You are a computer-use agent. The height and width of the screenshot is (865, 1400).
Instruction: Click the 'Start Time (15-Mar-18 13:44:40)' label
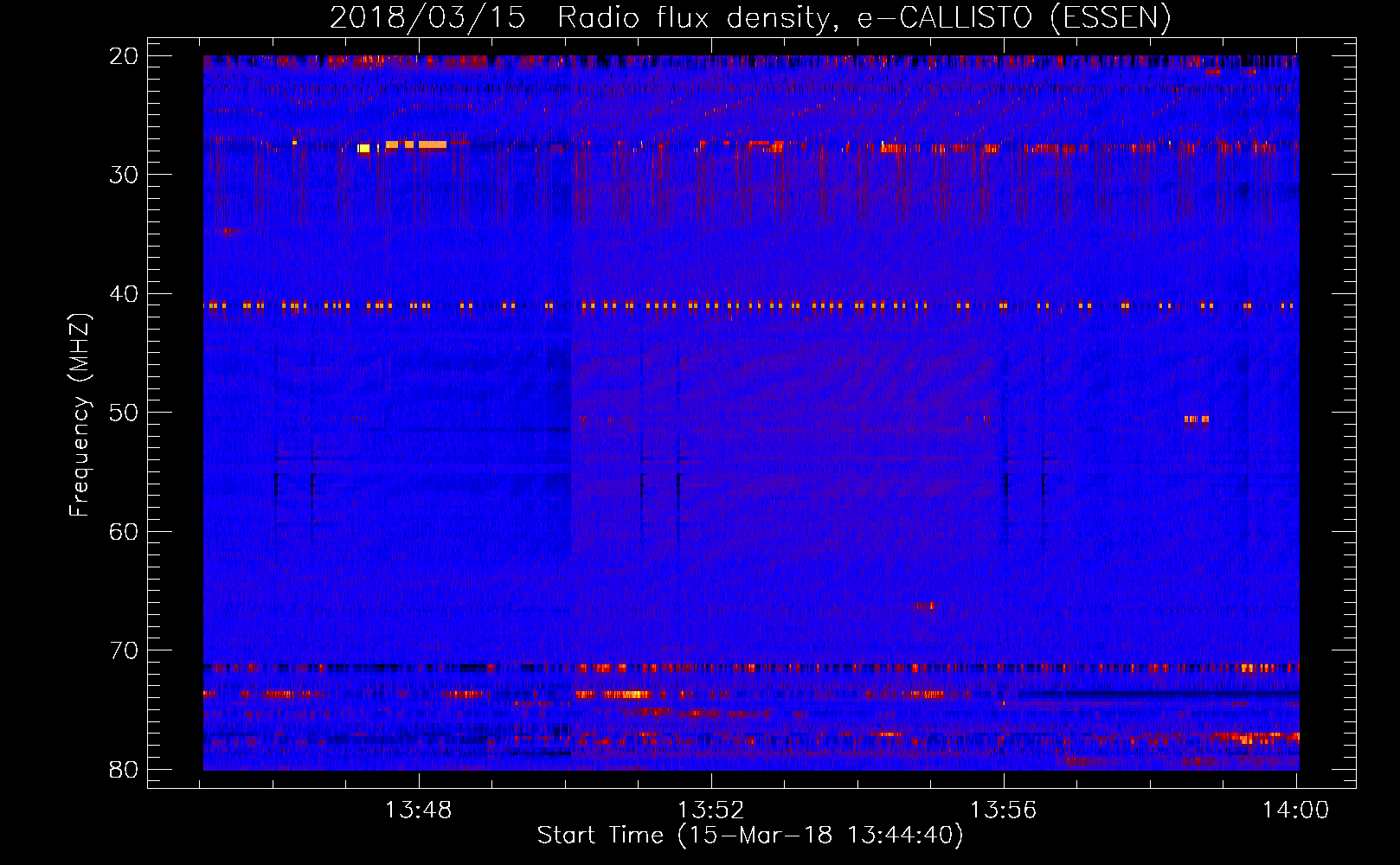click(x=750, y=836)
